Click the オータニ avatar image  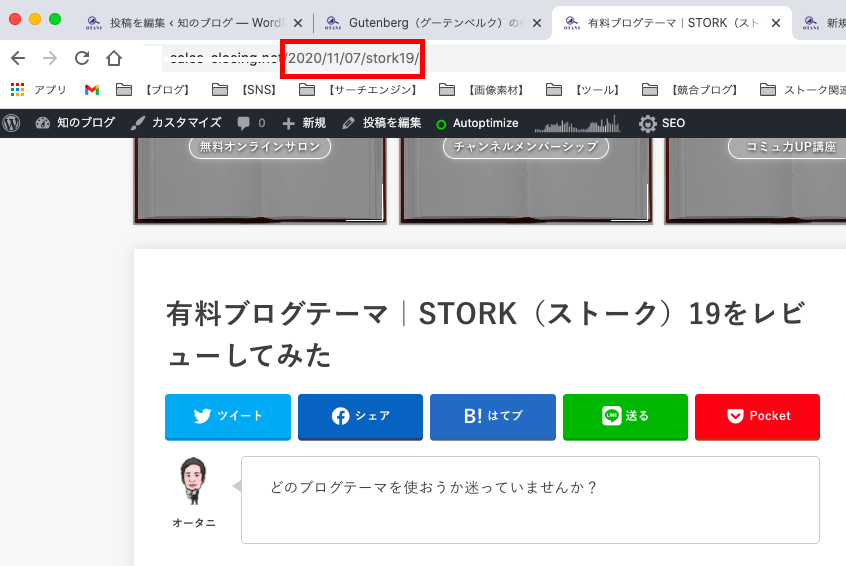(194, 481)
